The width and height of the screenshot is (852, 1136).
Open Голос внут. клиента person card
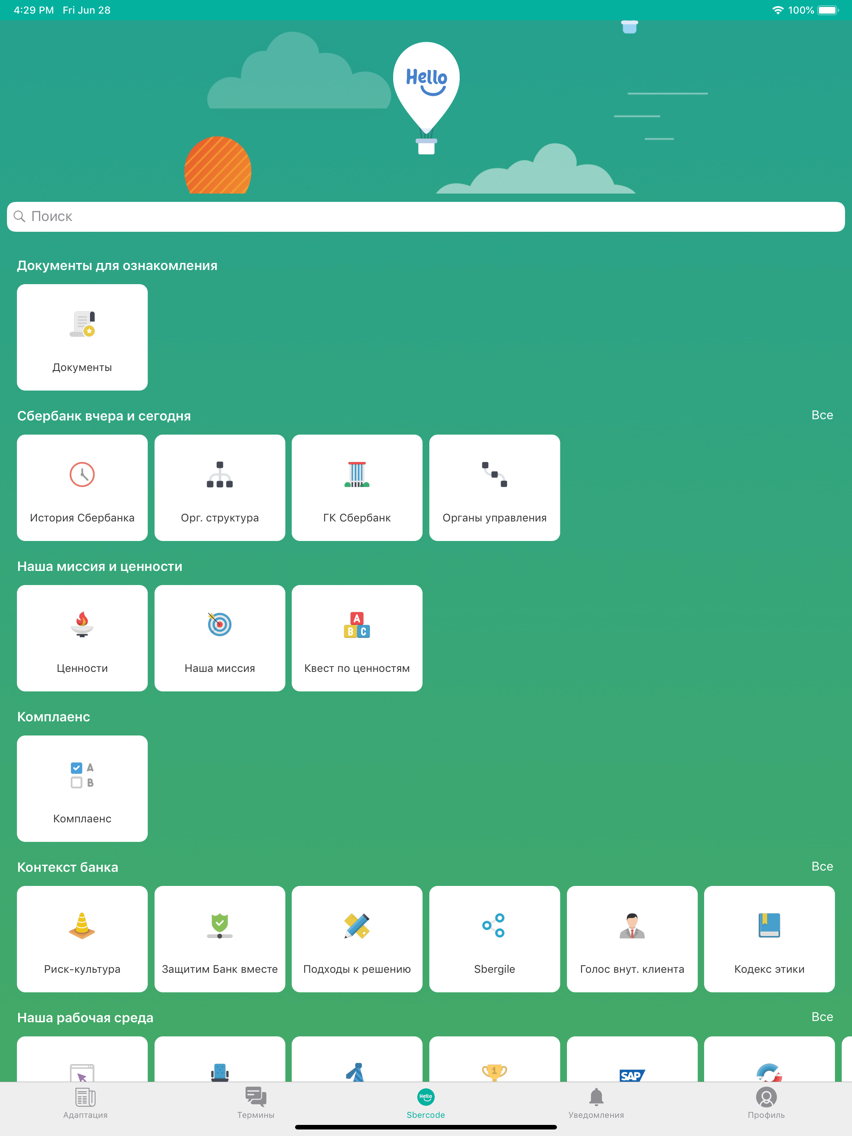coord(632,939)
